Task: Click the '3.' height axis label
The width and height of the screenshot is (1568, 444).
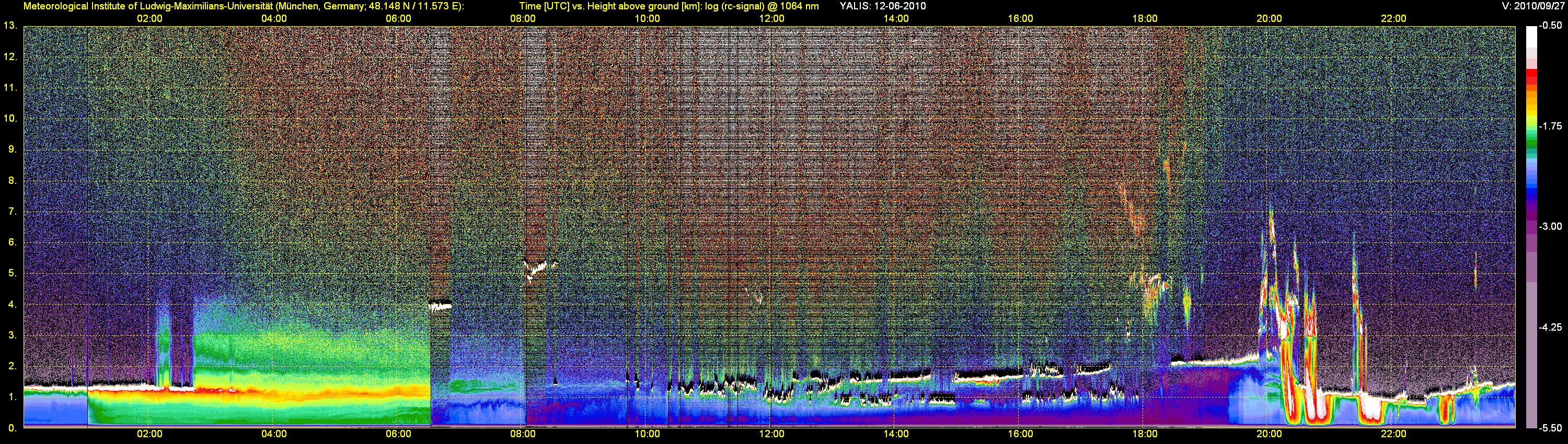Action: [x=12, y=335]
